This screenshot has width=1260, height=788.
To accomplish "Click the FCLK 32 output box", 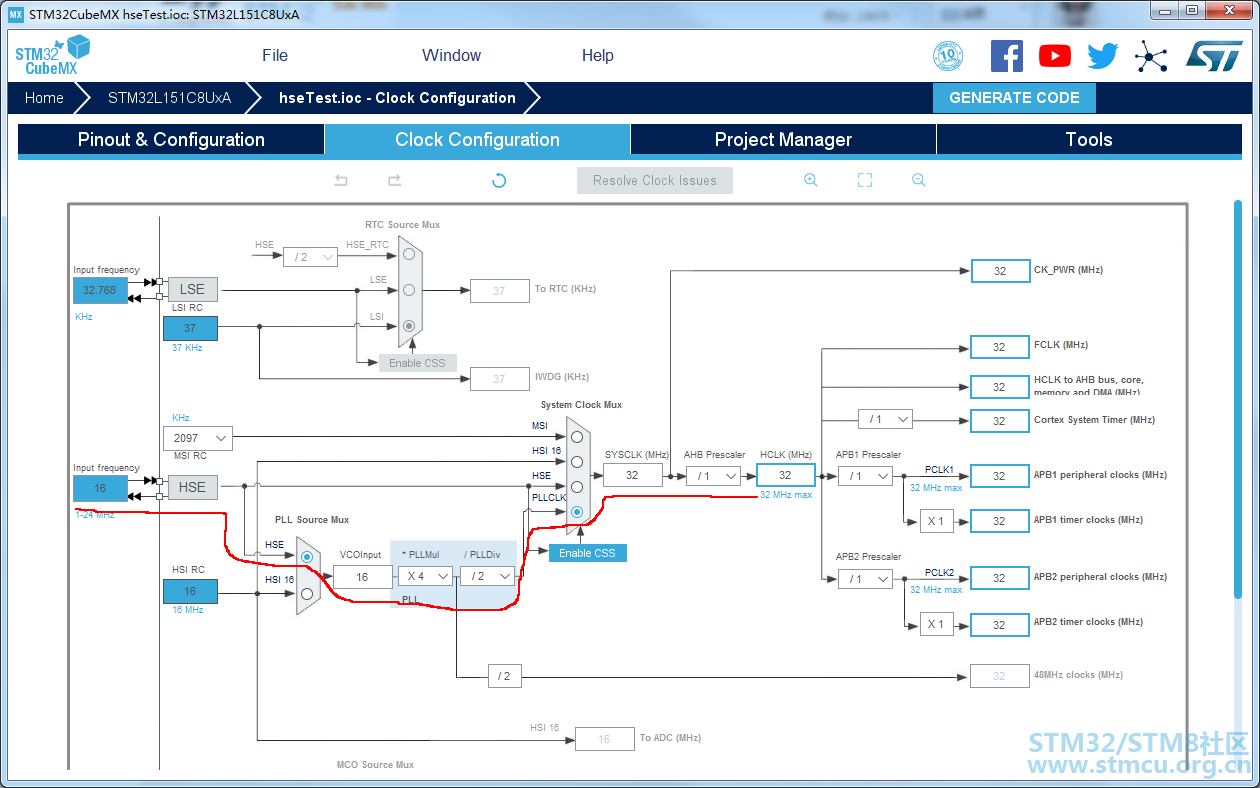I will point(999,347).
